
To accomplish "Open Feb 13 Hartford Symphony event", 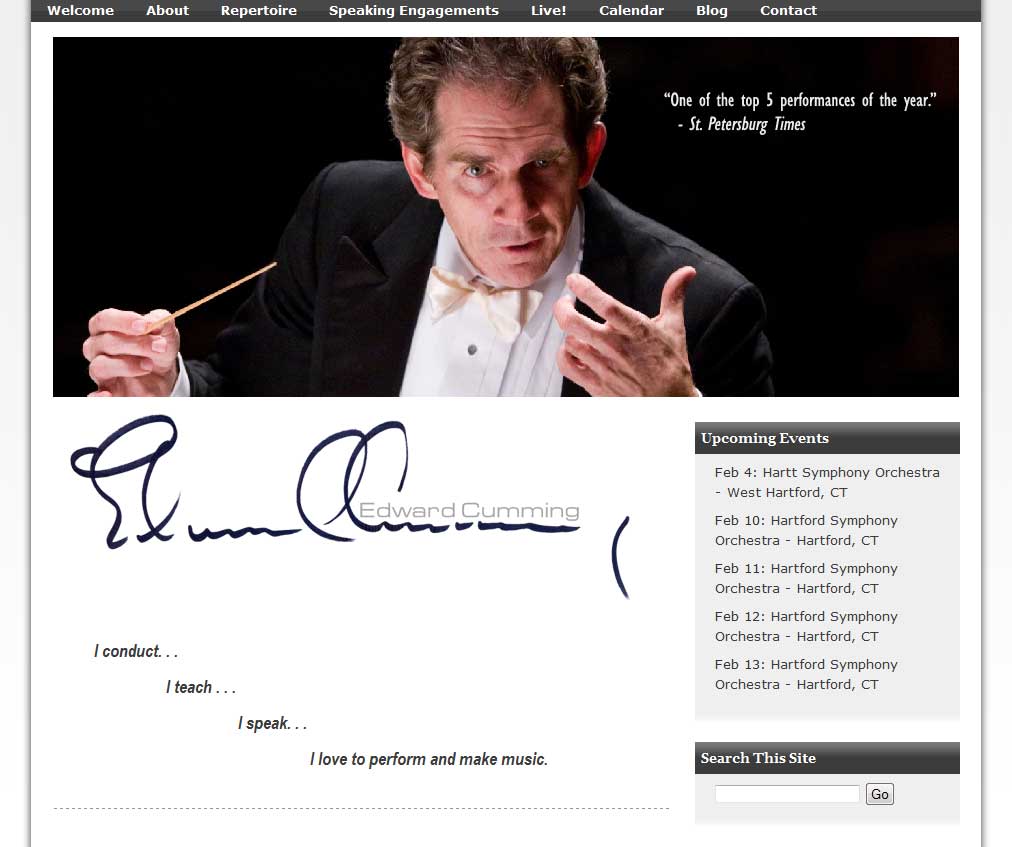I will 806,674.
